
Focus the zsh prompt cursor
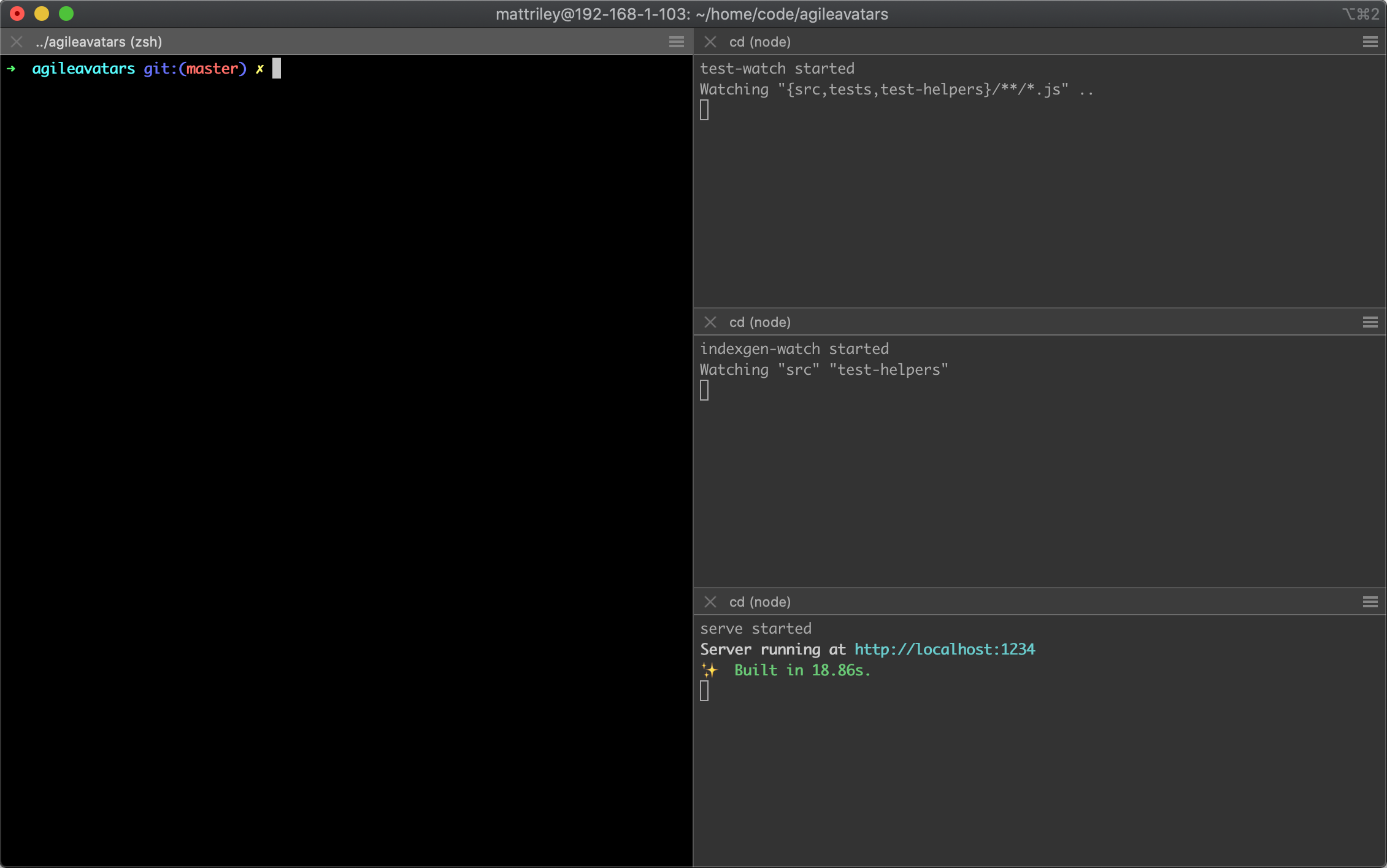click(x=277, y=68)
